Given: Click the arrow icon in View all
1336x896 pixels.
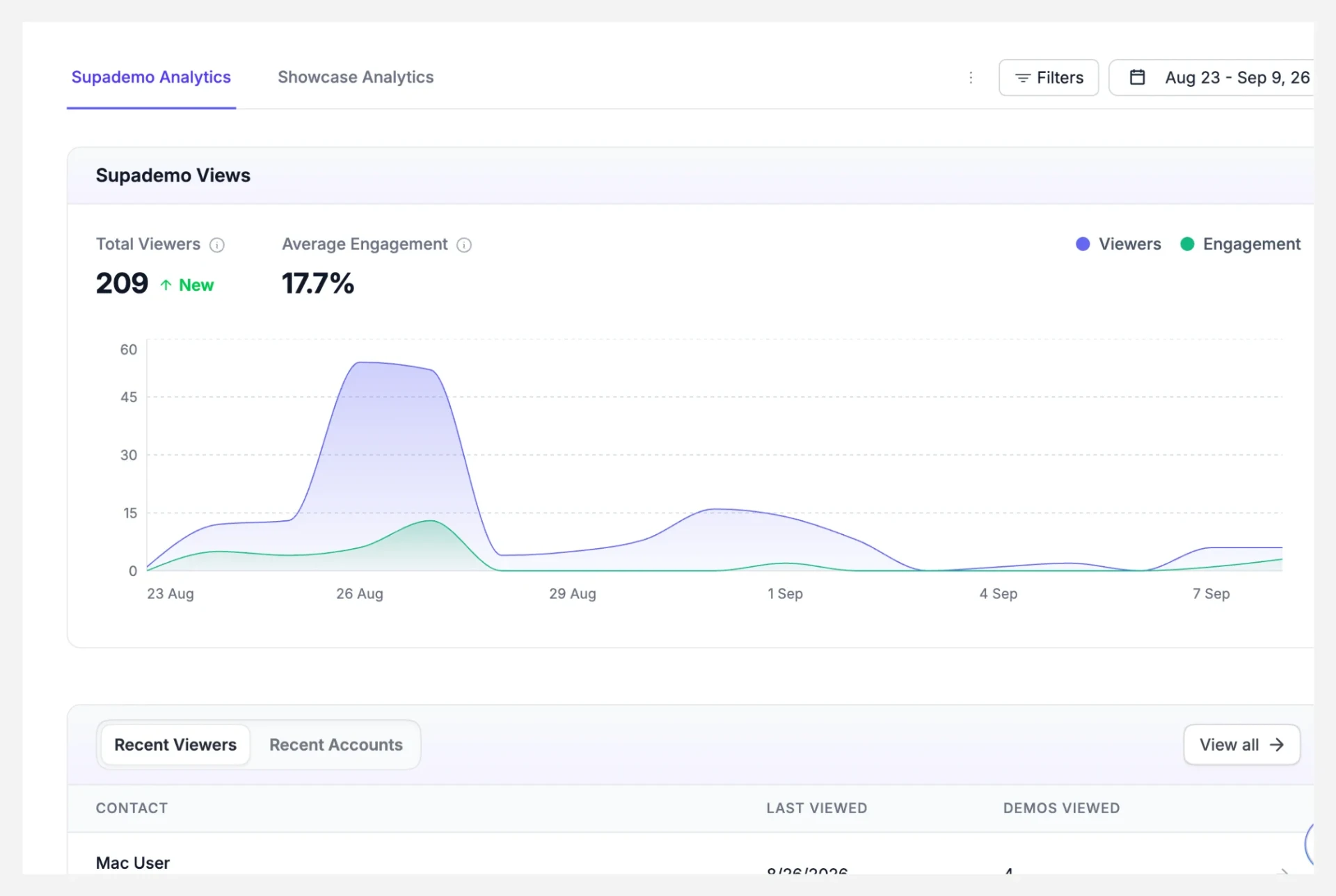Looking at the screenshot, I should point(1277,745).
